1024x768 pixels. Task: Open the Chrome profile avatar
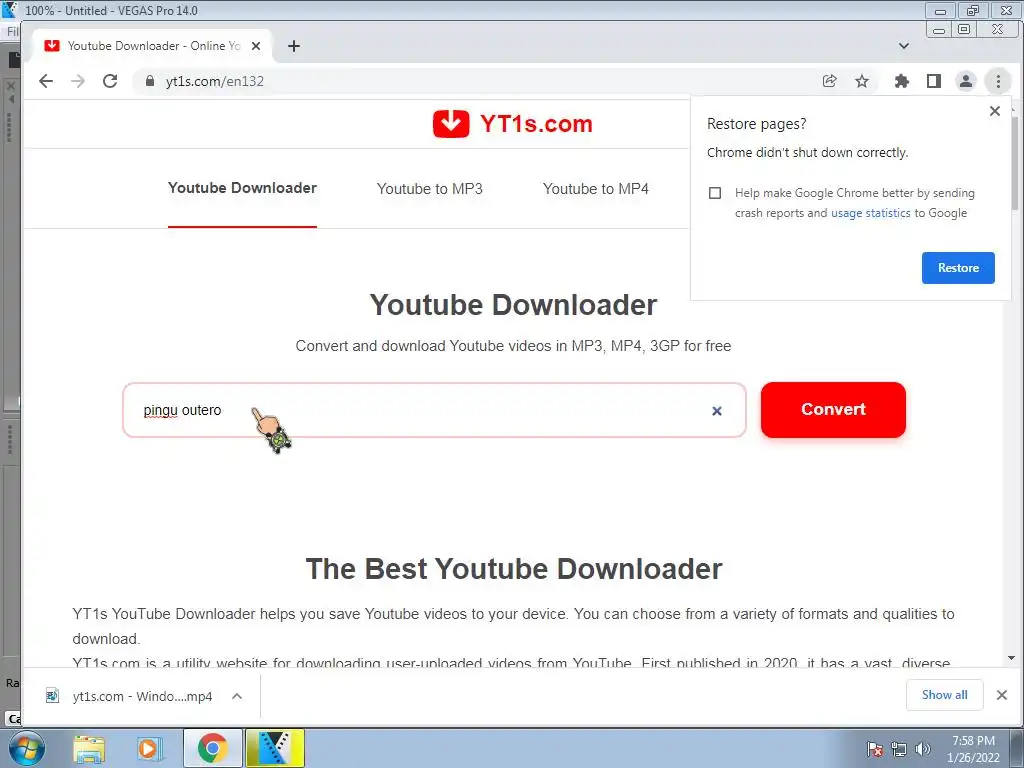point(966,81)
